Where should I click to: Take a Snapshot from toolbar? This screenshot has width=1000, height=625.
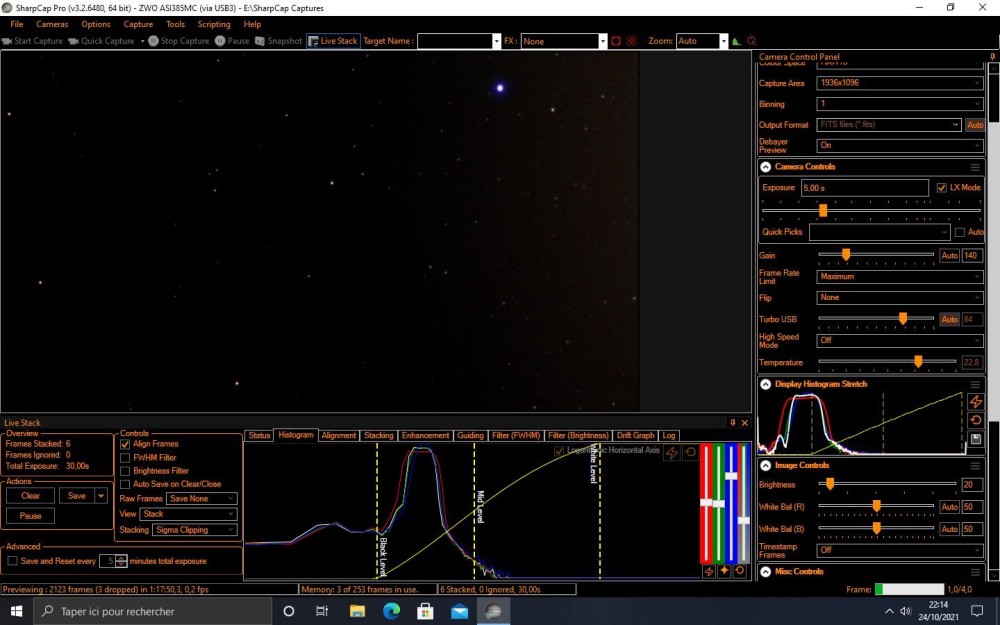point(279,41)
